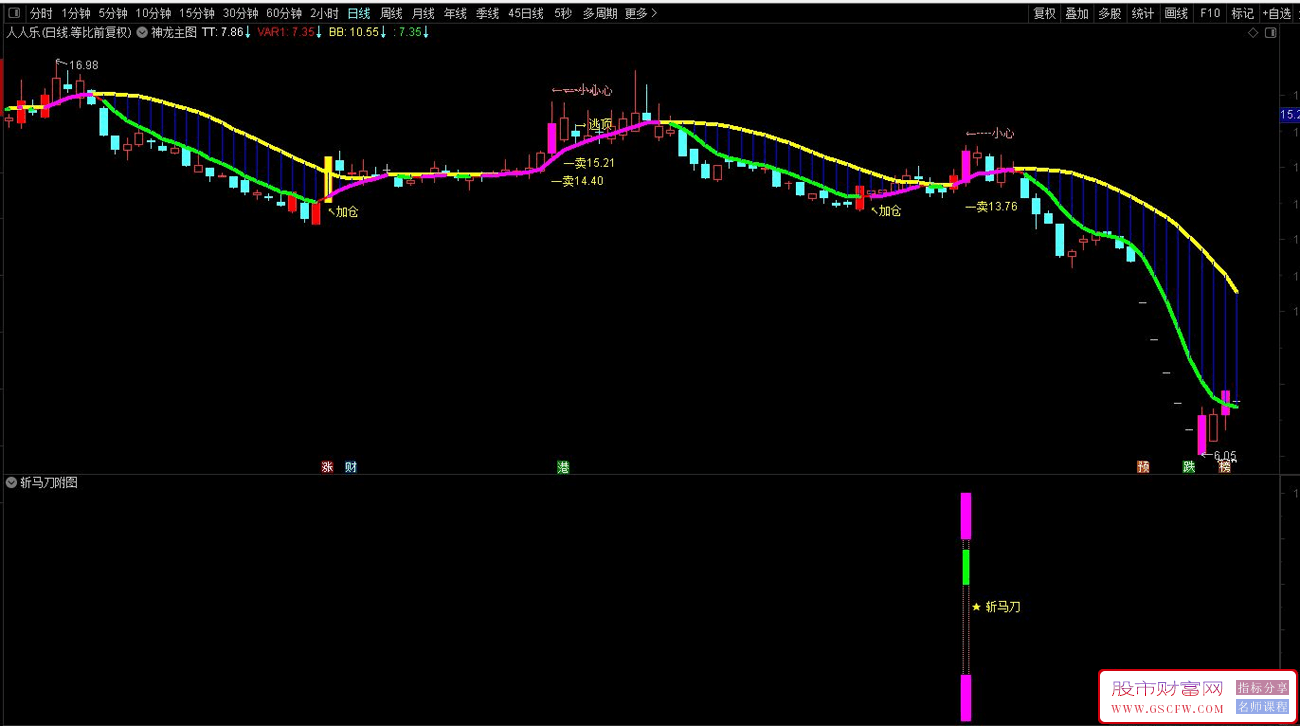Open the F10 company info button
This screenshot has width=1300, height=726.
1210,13
